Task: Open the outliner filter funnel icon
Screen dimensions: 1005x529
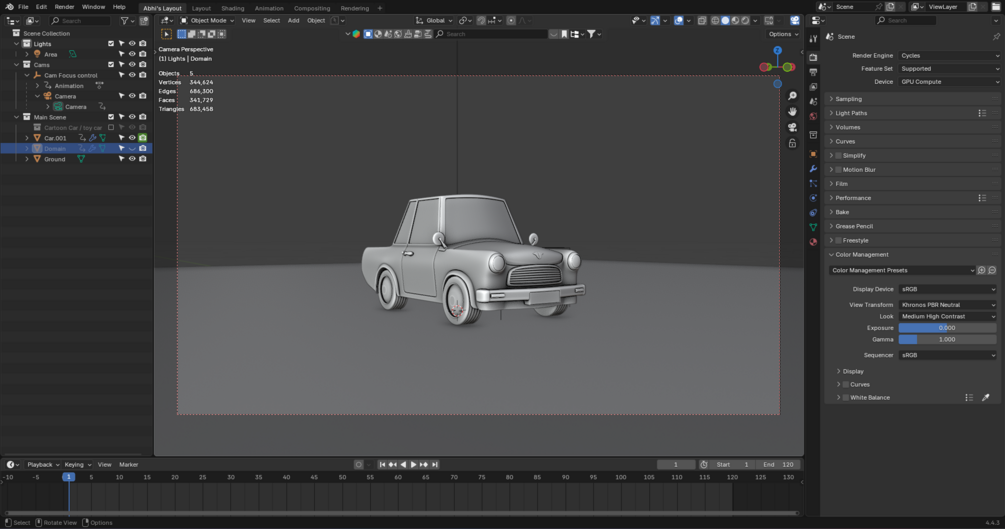Action: [x=125, y=20]
